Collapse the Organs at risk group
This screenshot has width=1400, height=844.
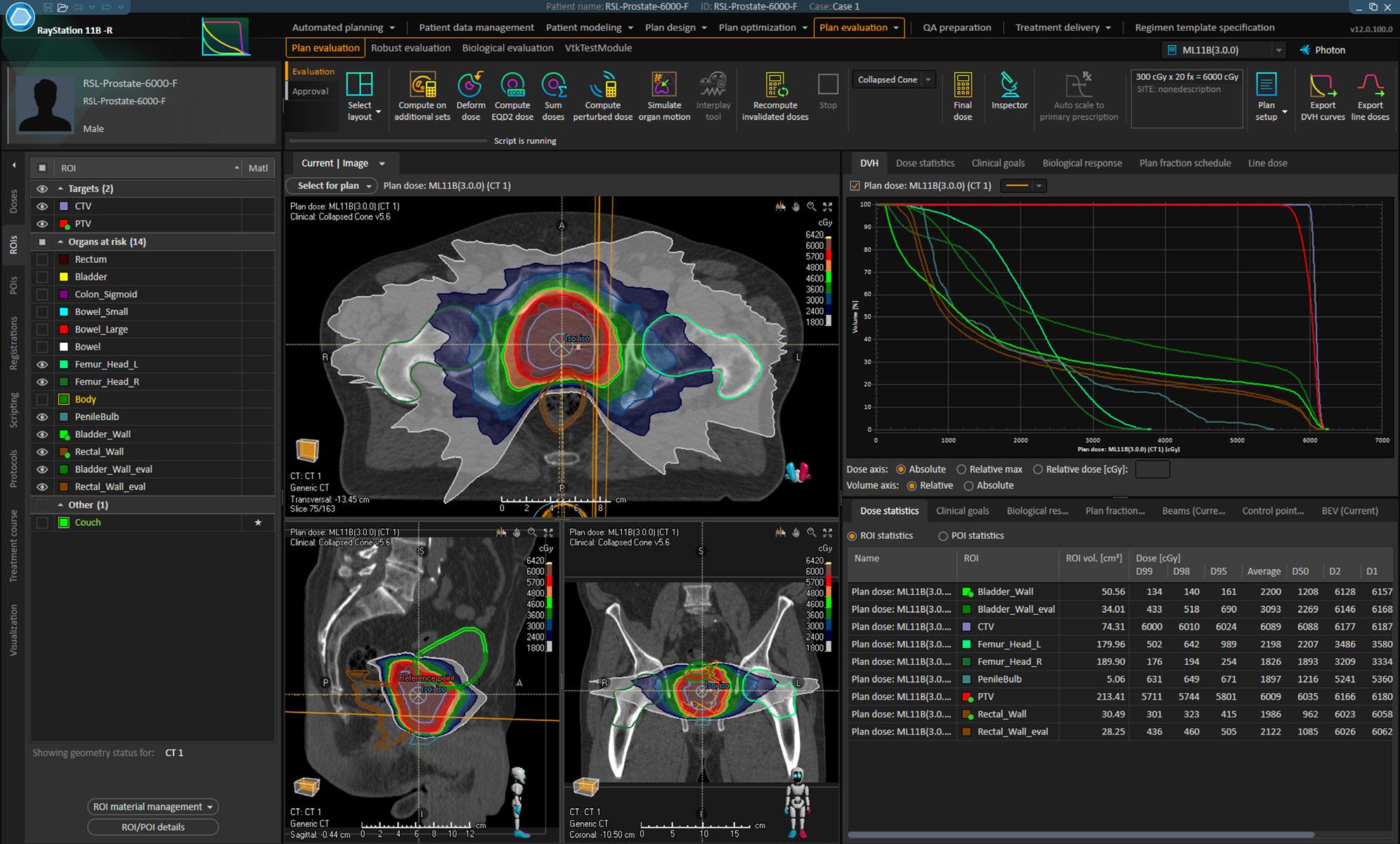pos(60,242)
